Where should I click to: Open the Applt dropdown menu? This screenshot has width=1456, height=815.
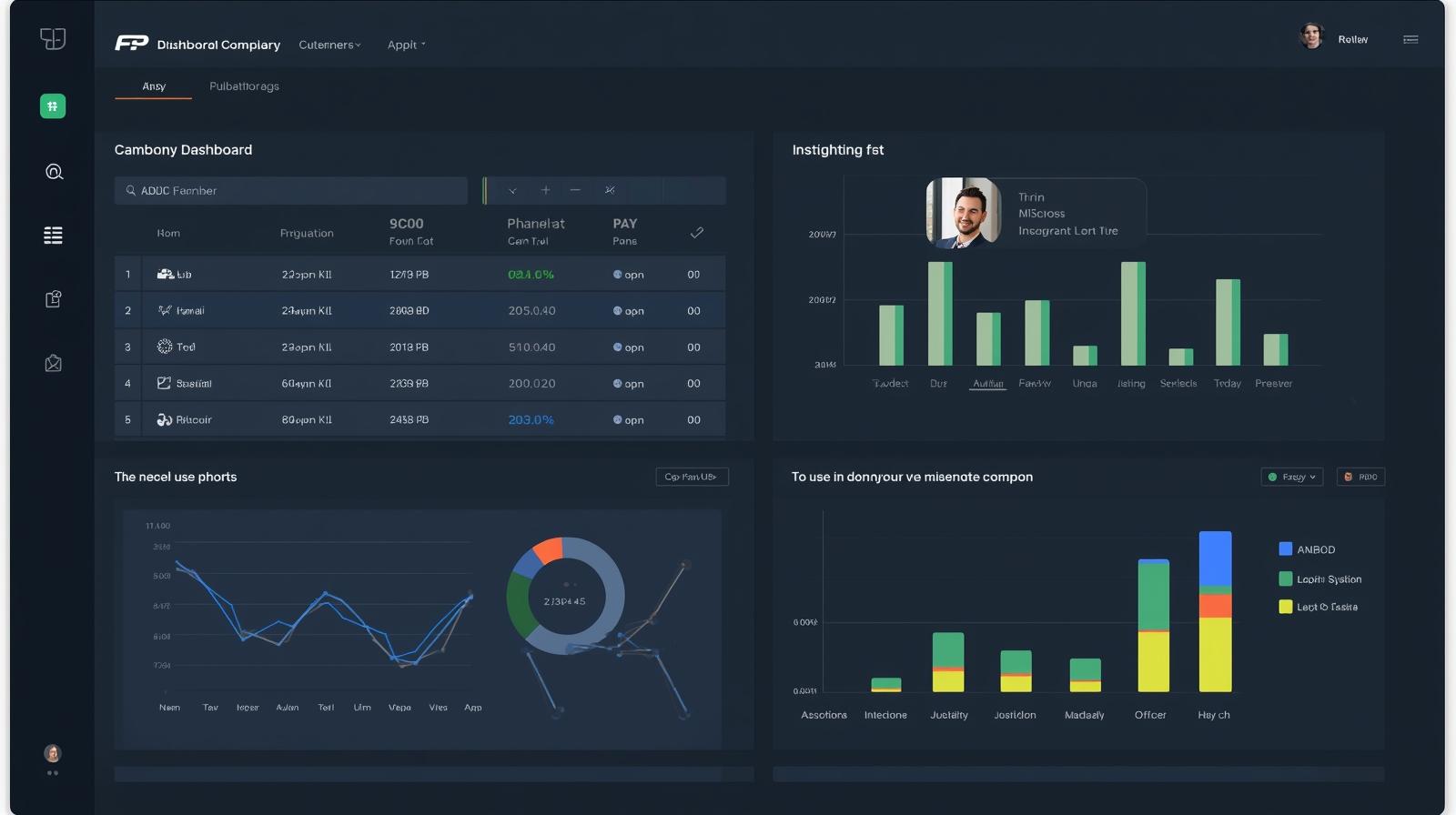406,45
